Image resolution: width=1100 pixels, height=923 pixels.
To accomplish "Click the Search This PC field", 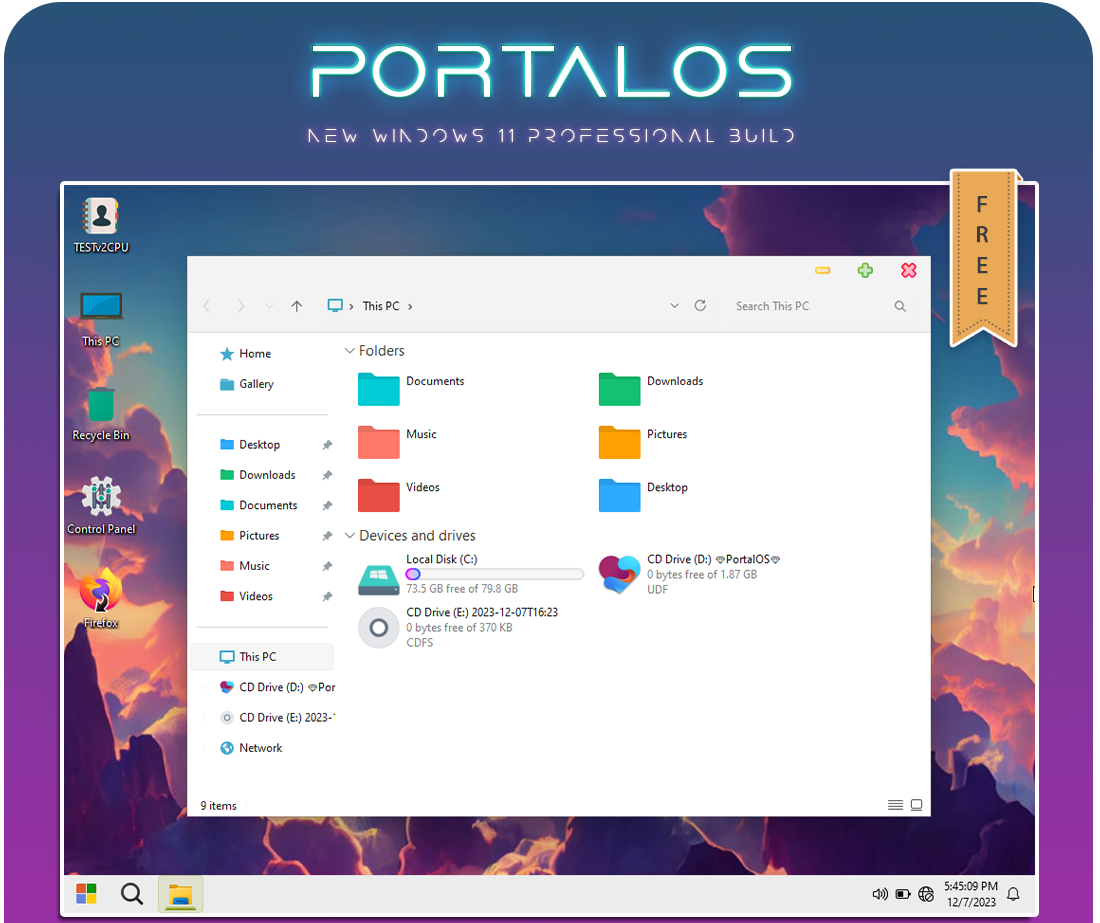I will point(810,306).
